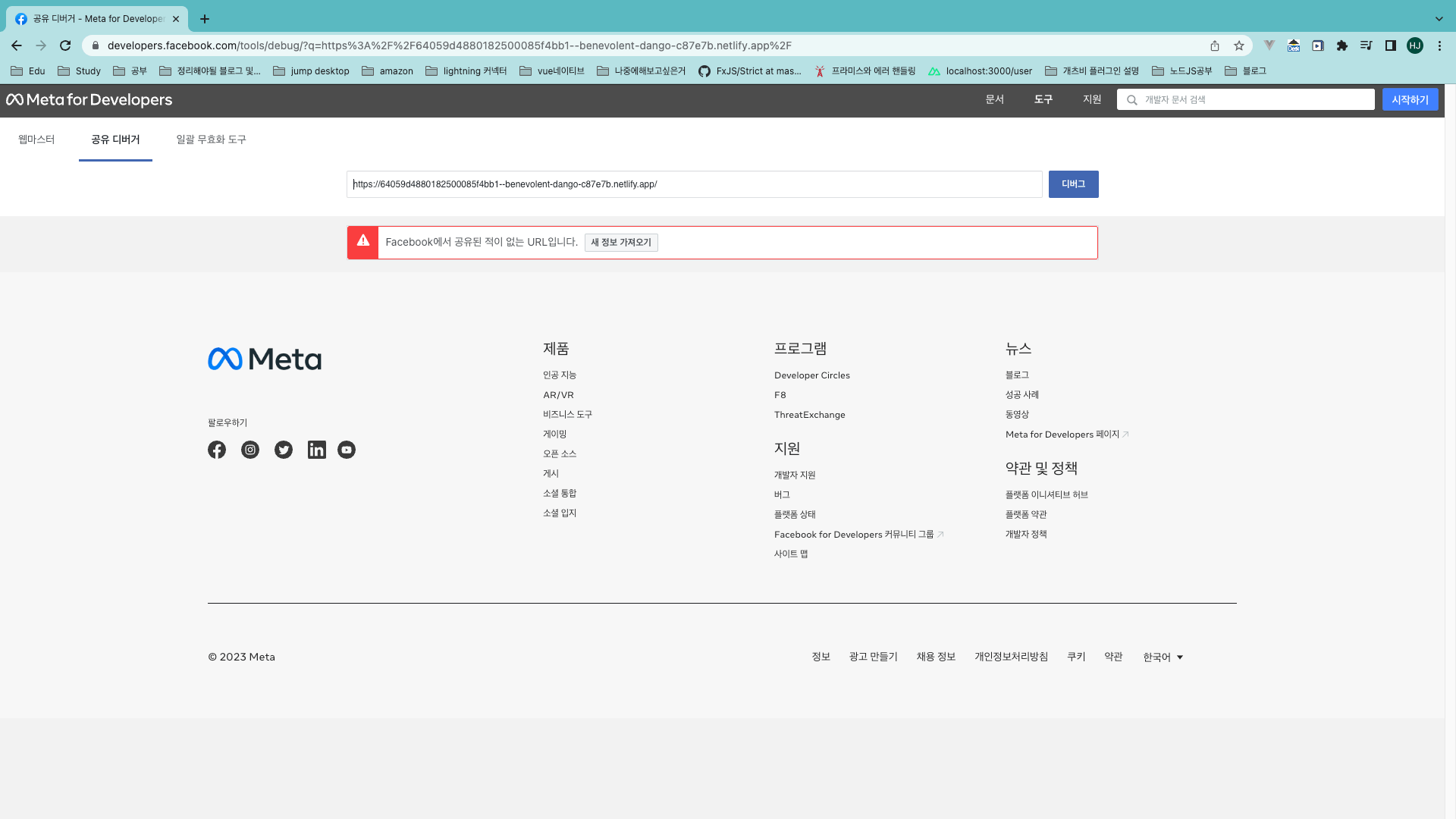Open Meta's LinkedIn icon in footer
This screenshot has height=819, width=1456.
(x=317, y=450)
